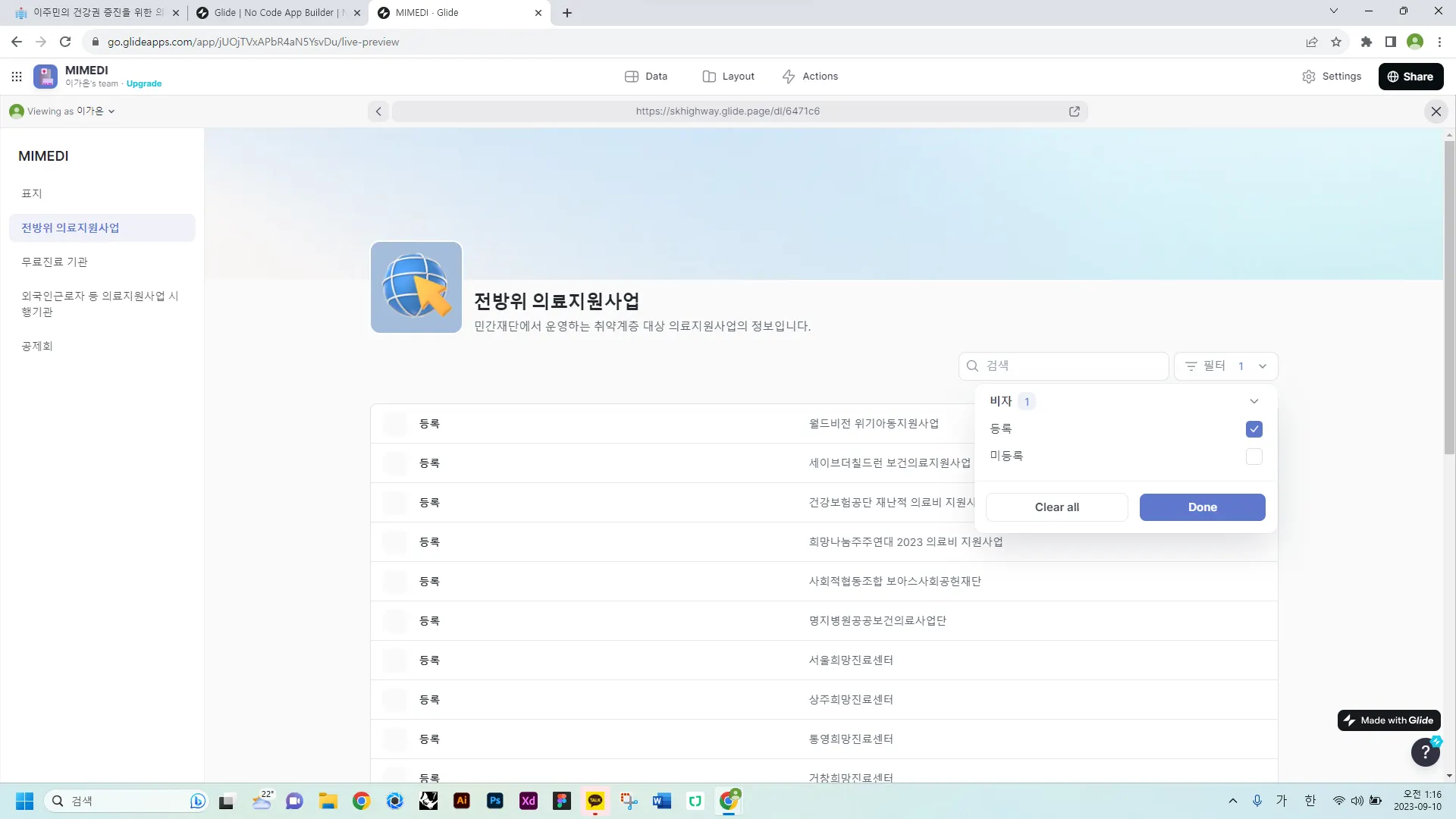The height and width of the screenshot is (819, 1456).
Task: Open the Layout tab
Action: [728, 77]
